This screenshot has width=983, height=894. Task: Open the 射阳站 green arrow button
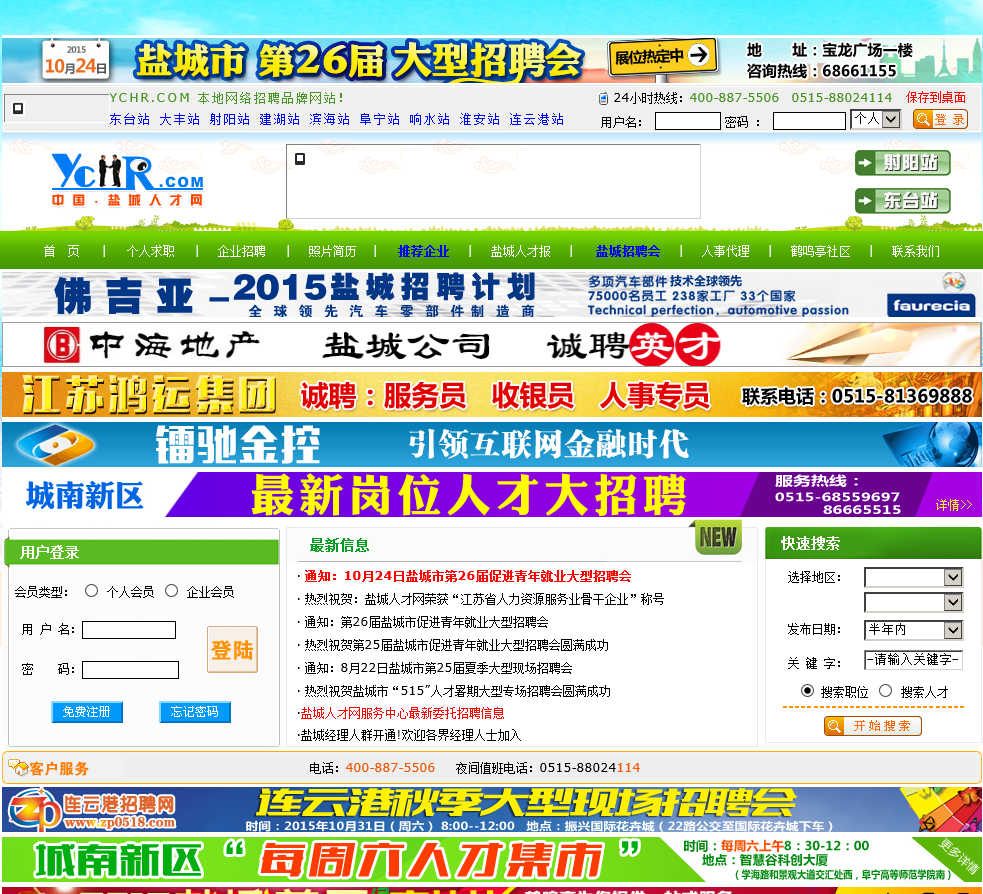(903, 163)
